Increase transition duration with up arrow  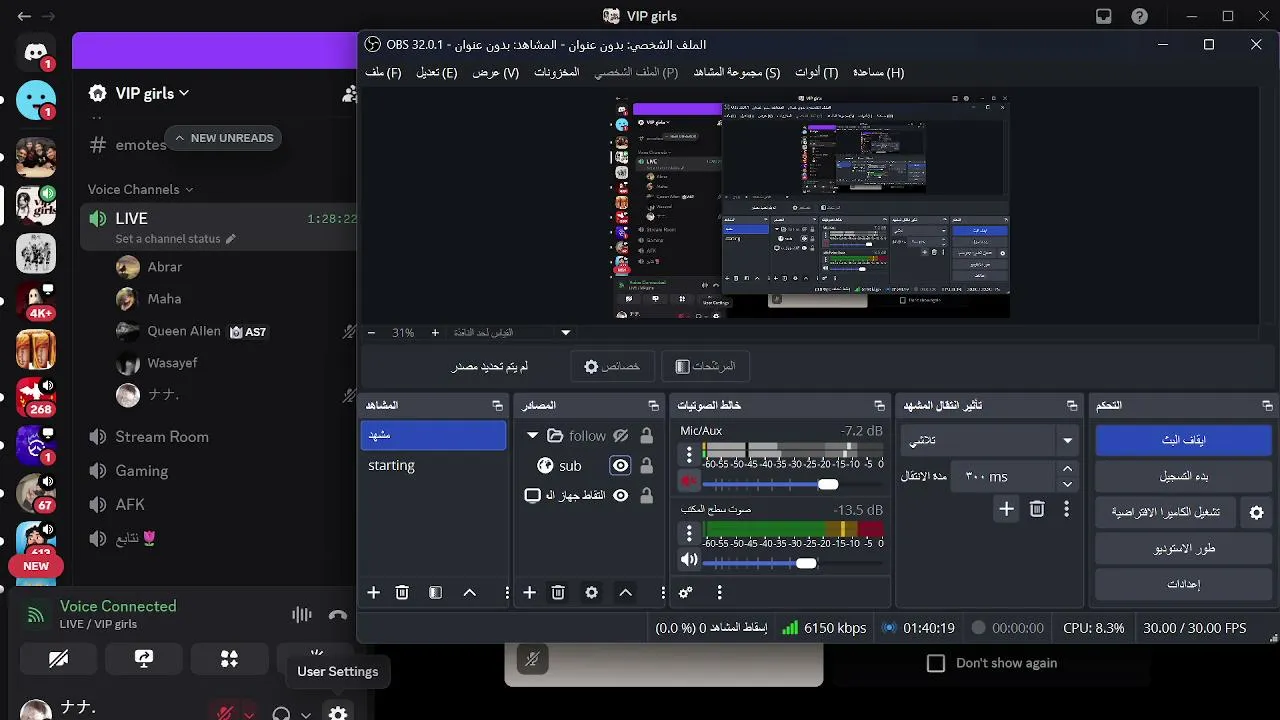pyautogui.click(x=1067, y=469)
